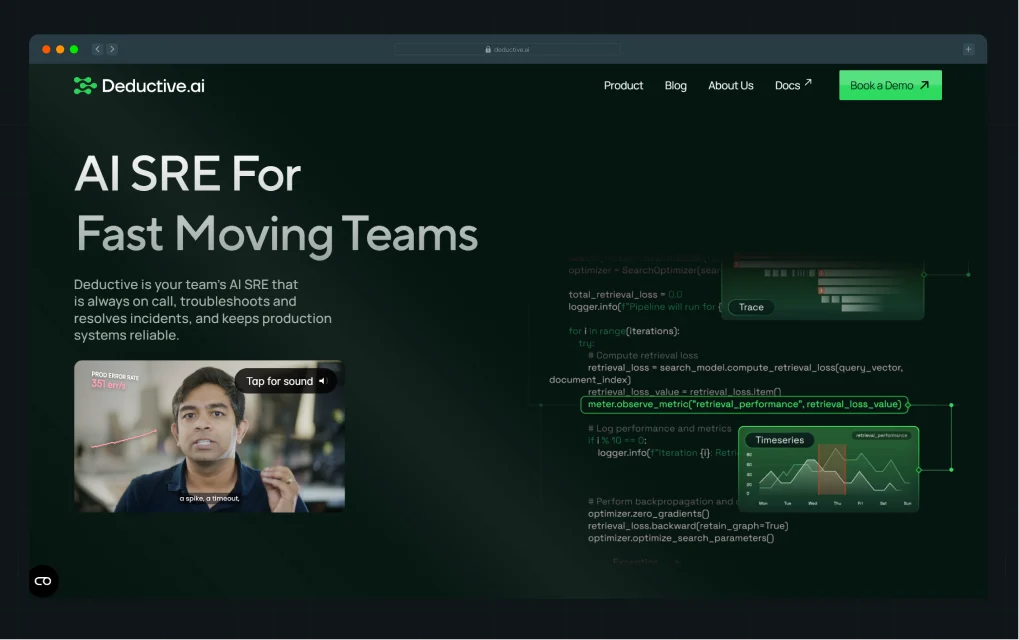Click the timeseries chart graphic
1019x640 pixels.
829,469
